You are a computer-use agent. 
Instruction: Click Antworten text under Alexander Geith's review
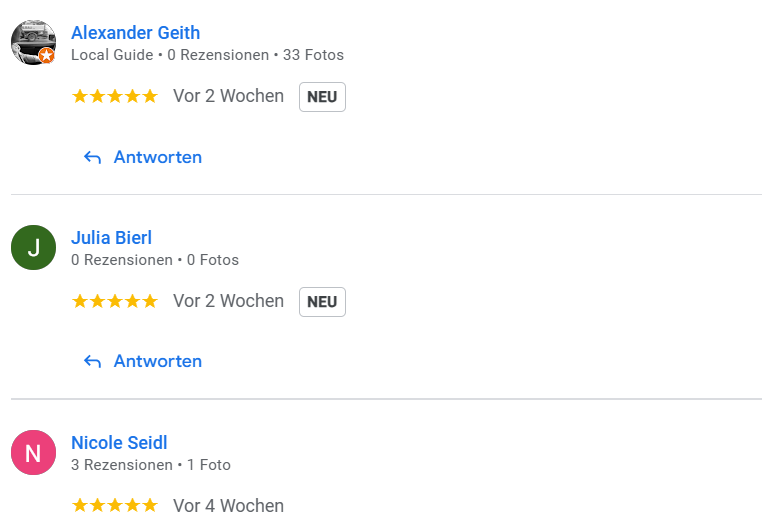pyautogui.click(x=158, y=157)
